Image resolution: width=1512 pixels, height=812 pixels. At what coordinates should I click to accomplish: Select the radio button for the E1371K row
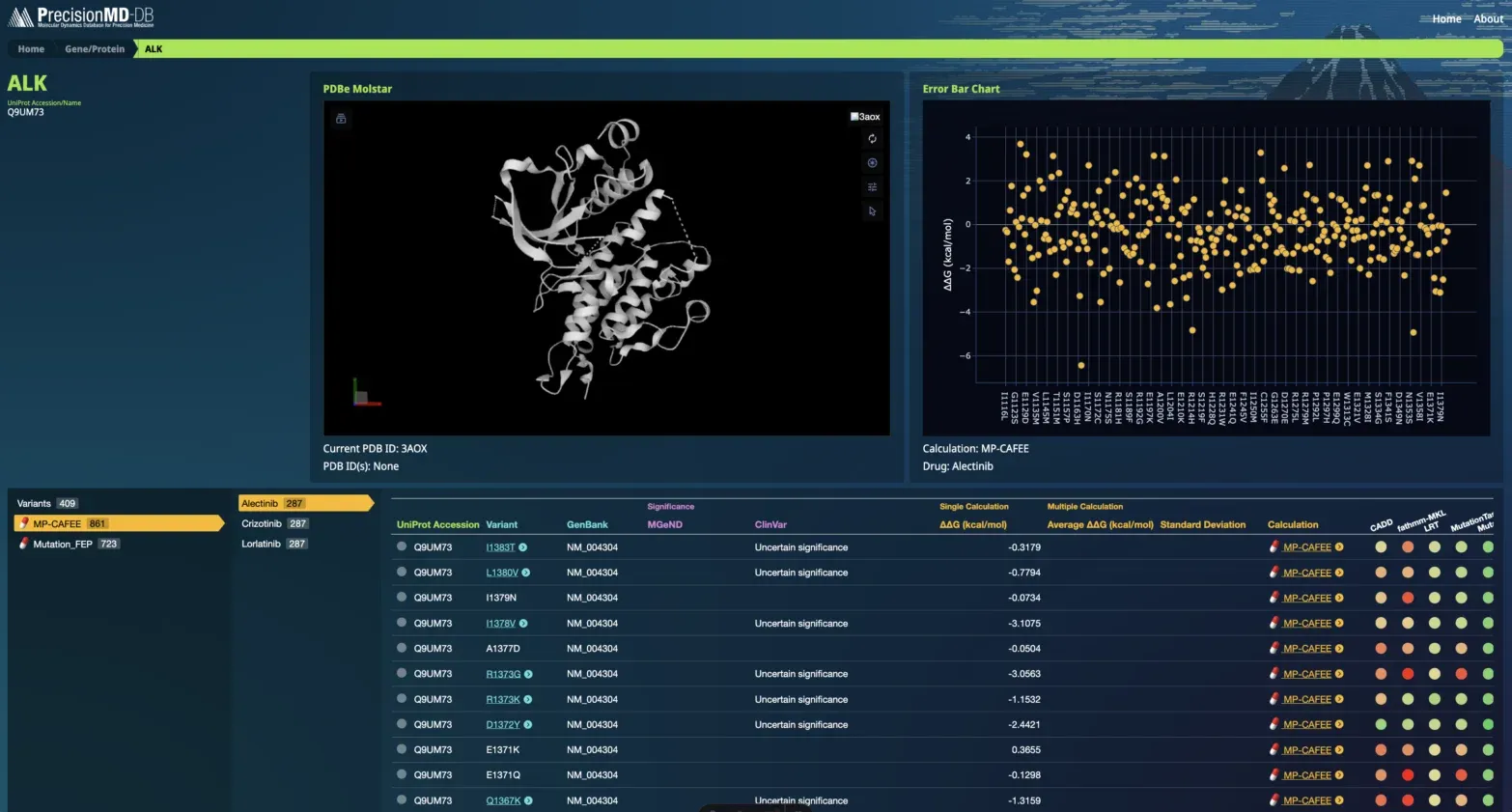(402, 749)
